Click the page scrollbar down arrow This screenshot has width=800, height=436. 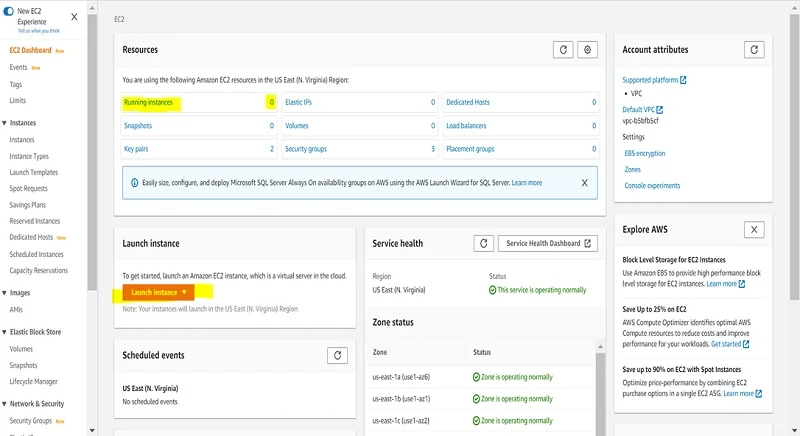pos(794,431)
